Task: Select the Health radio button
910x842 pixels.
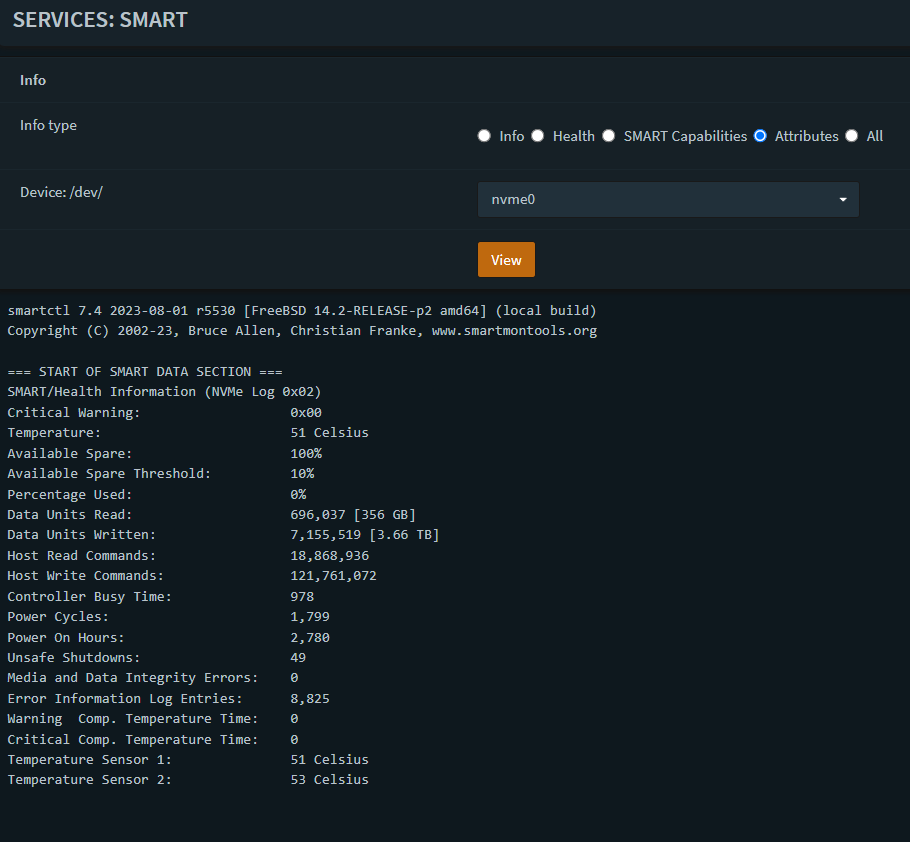Action: (538, 136)
